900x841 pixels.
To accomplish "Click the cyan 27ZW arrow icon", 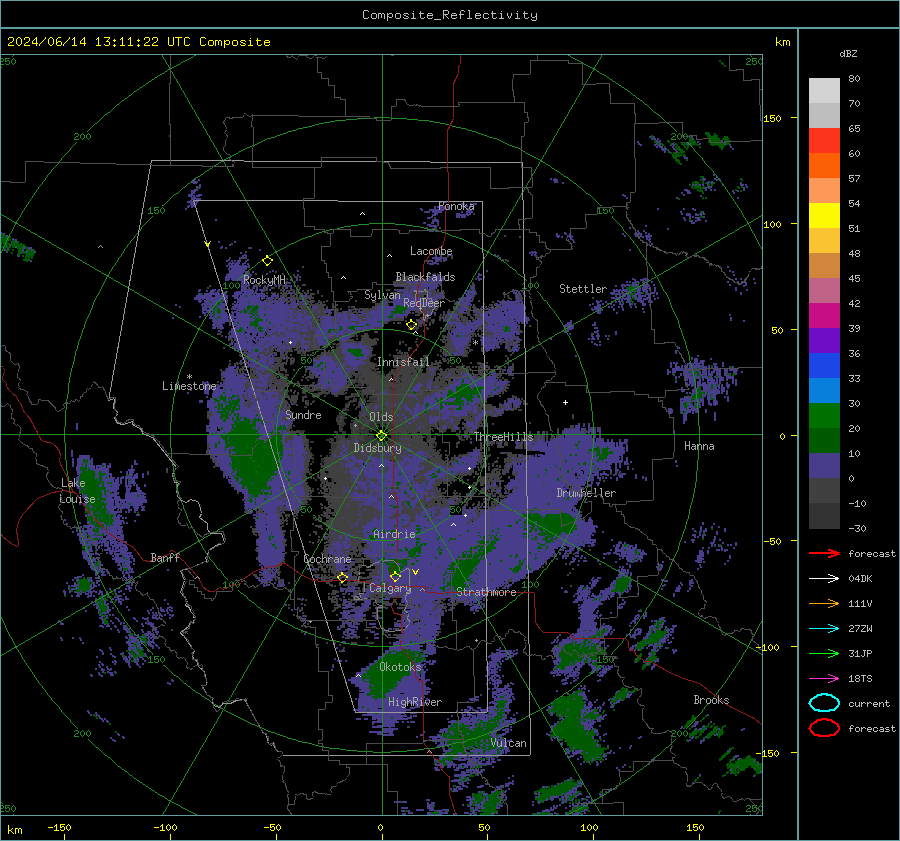I will [824, 629].
